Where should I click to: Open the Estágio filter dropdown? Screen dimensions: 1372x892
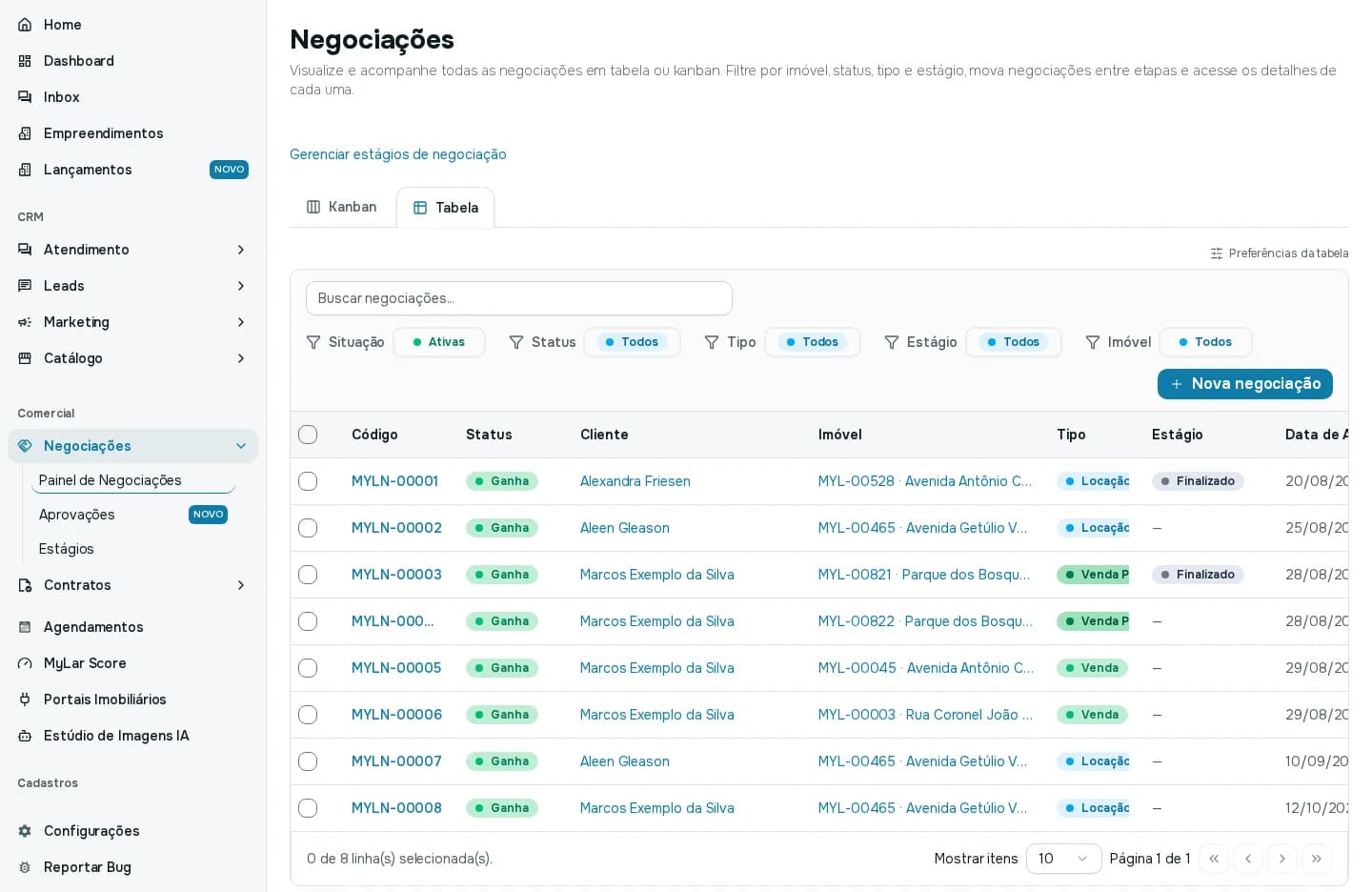point(1014,342)
